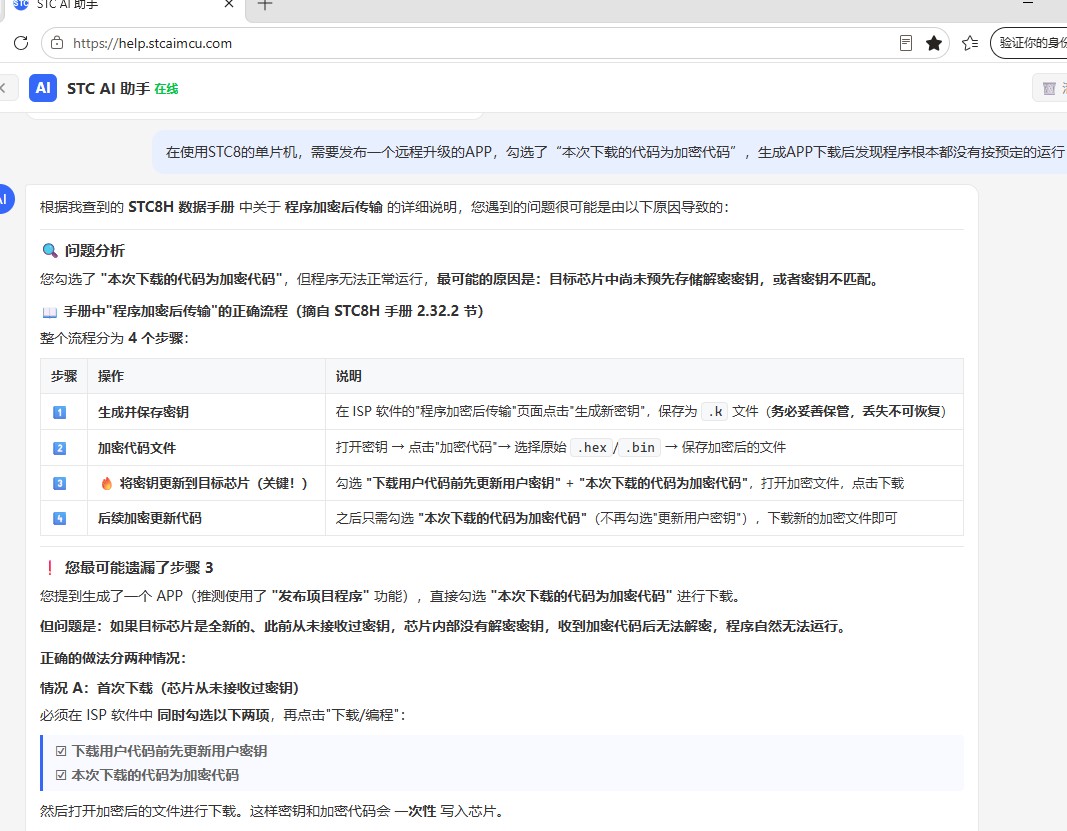Screen dimensions: 1067x831
Task: Click the checked 下载用户代码前先更新用户密钥 line
Action: tap(161, 751)
